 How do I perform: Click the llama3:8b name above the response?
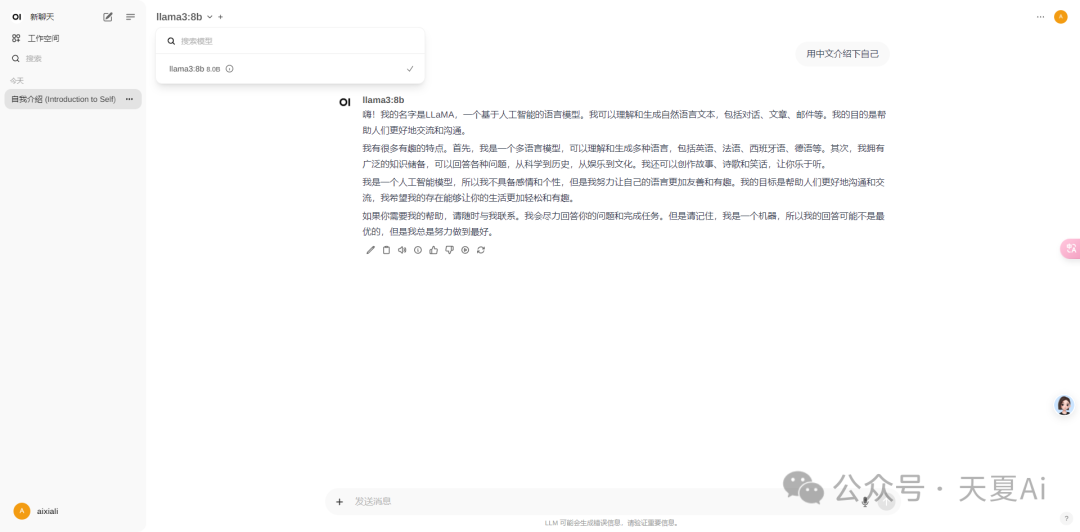point(384,100)
